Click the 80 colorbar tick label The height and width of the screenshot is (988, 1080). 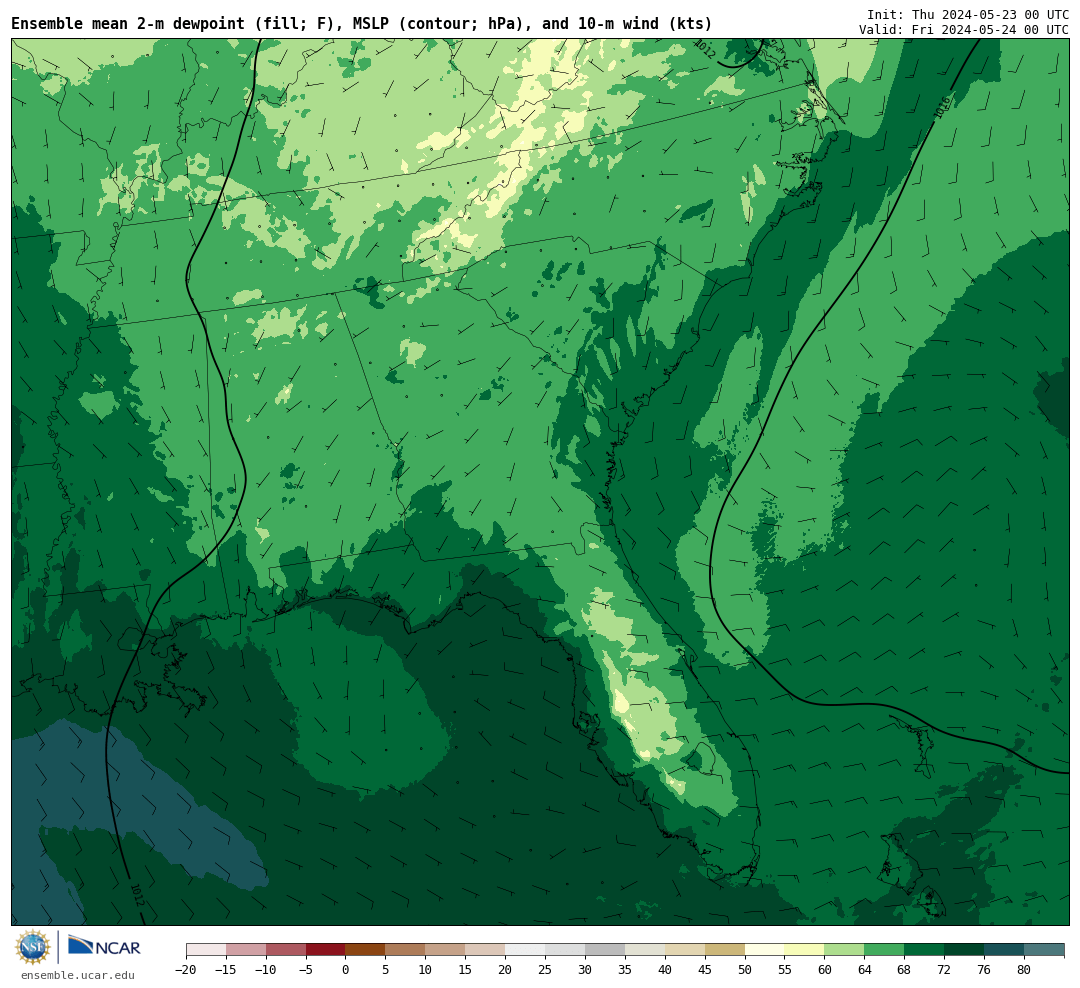point(1025,970)
